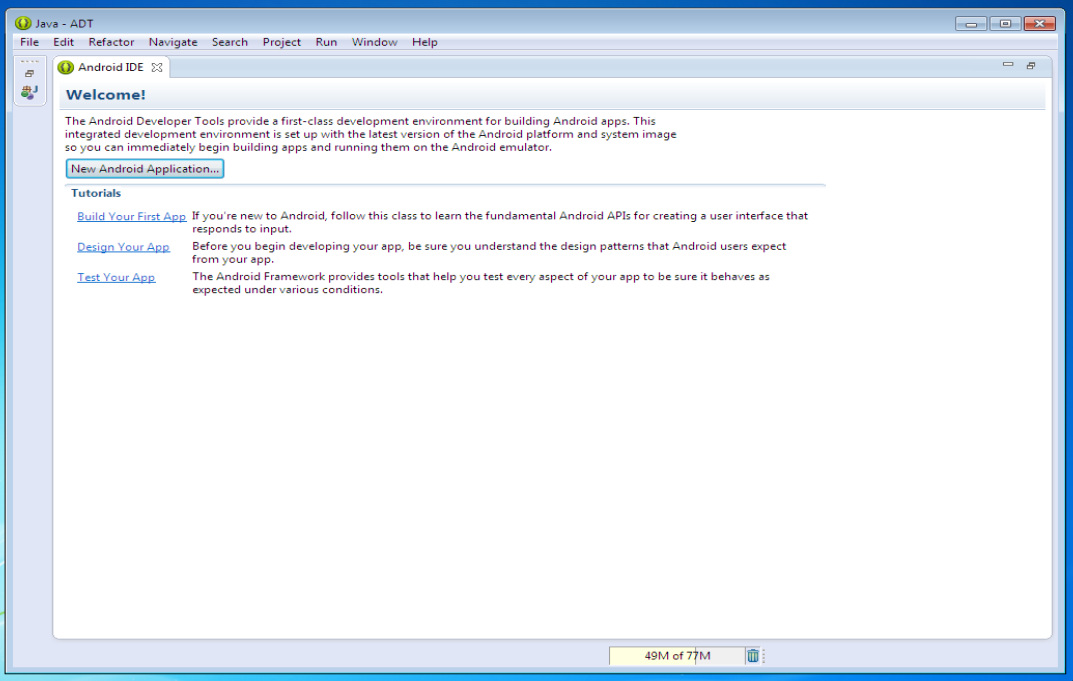Open Design Your App tutorial link

pos(123,247)
